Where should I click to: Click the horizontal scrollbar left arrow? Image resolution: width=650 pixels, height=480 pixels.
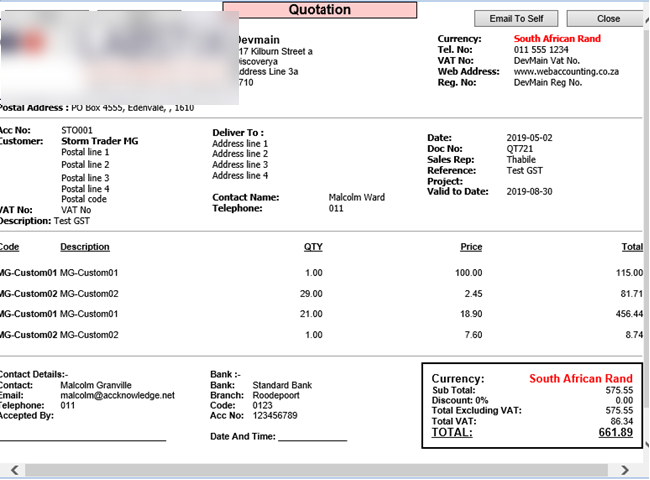coord(14,470)
